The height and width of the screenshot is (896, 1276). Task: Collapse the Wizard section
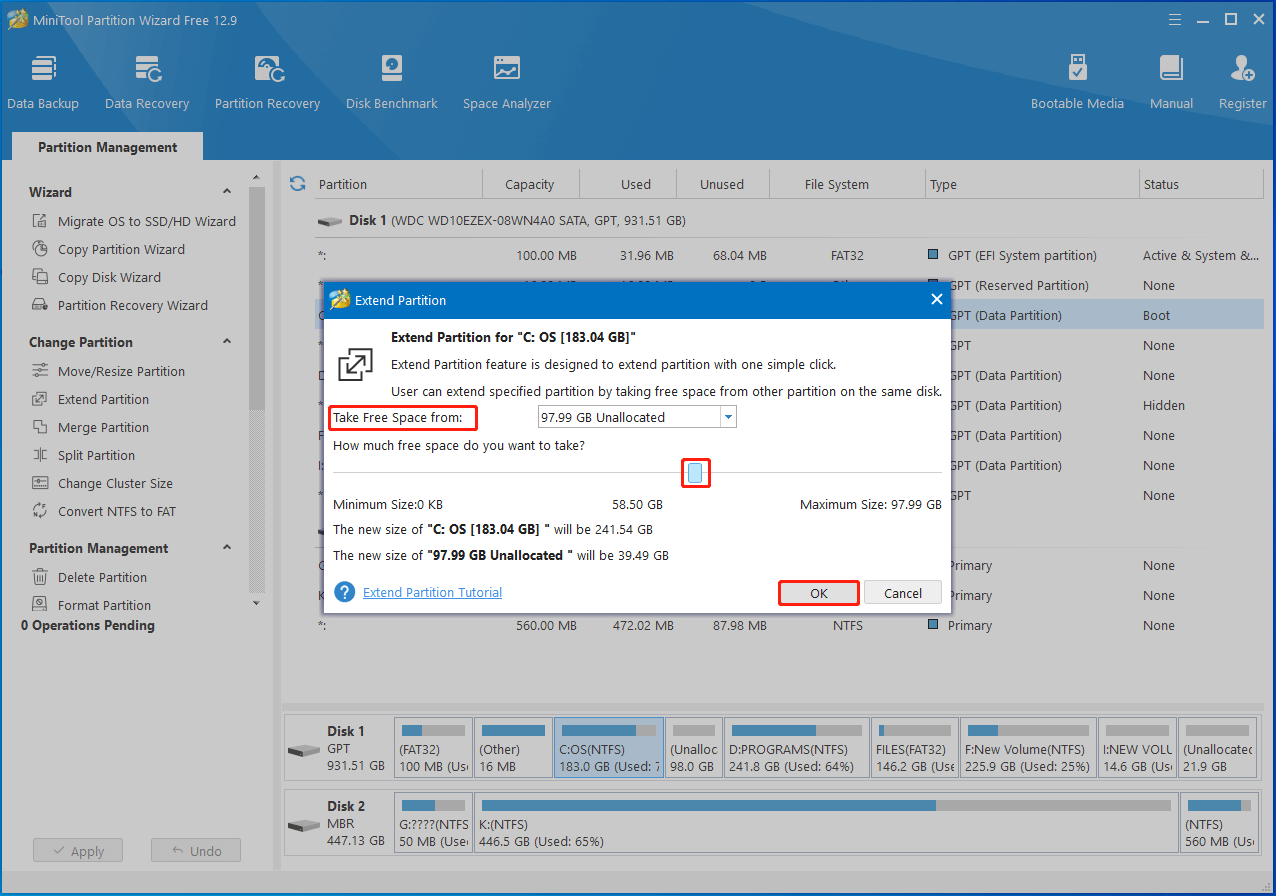point(227,191)
